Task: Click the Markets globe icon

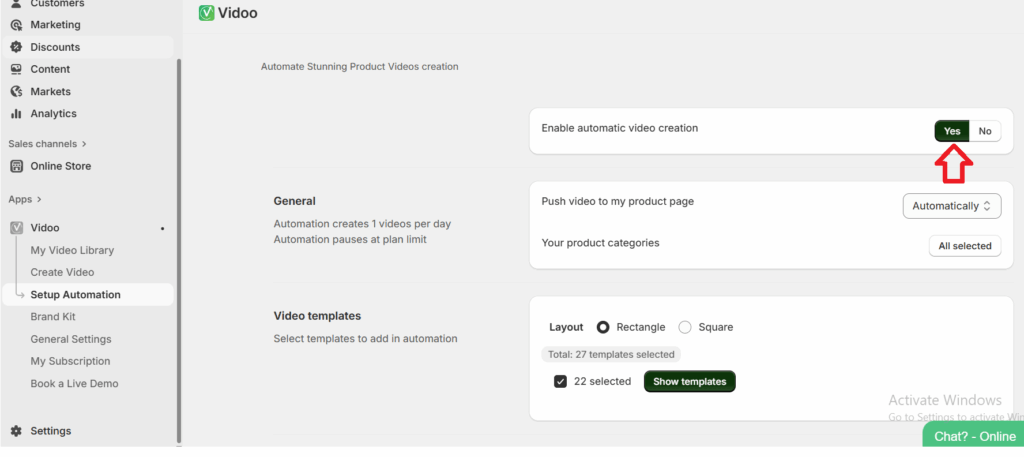Action: (x=16, y=91)
